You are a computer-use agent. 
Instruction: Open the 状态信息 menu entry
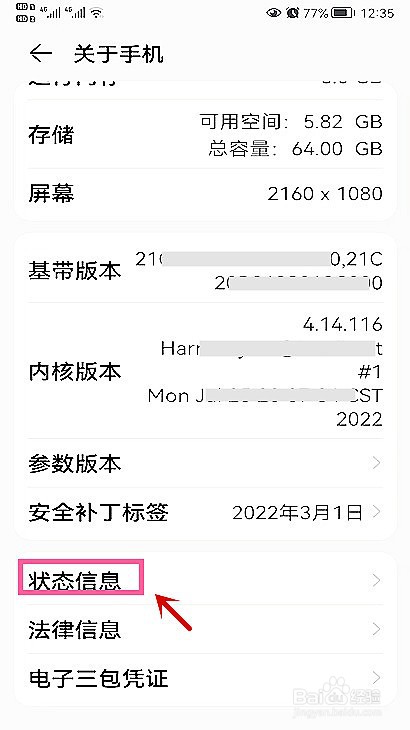[205, 581]
